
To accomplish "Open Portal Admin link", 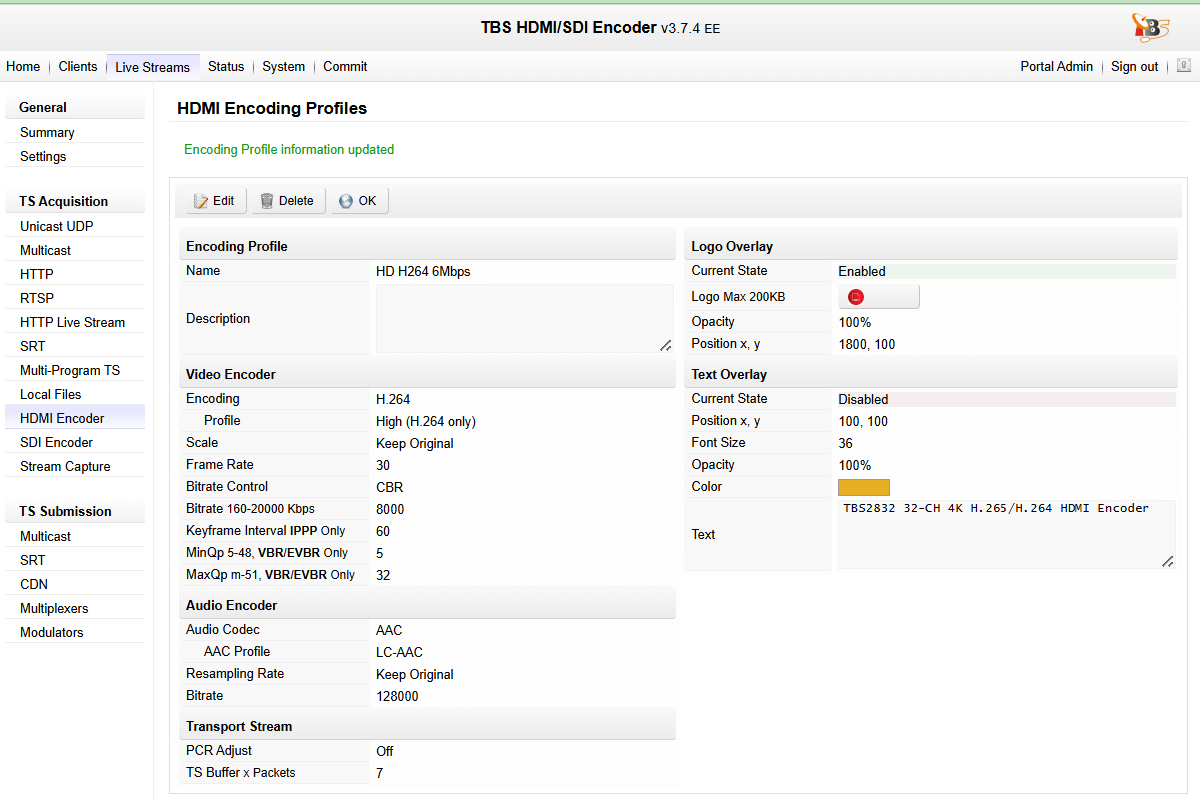I will (x=1056, y=67).
